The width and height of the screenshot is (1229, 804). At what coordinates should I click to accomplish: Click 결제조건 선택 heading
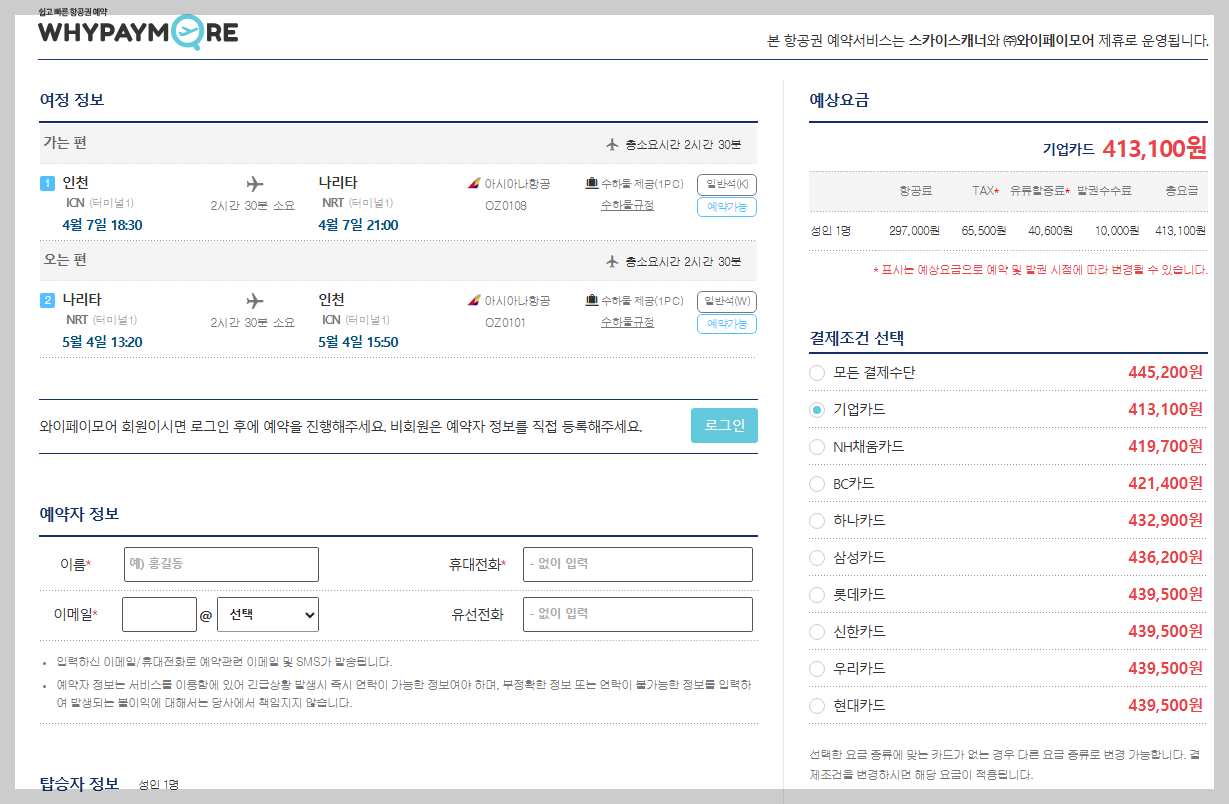click(856, 338)
